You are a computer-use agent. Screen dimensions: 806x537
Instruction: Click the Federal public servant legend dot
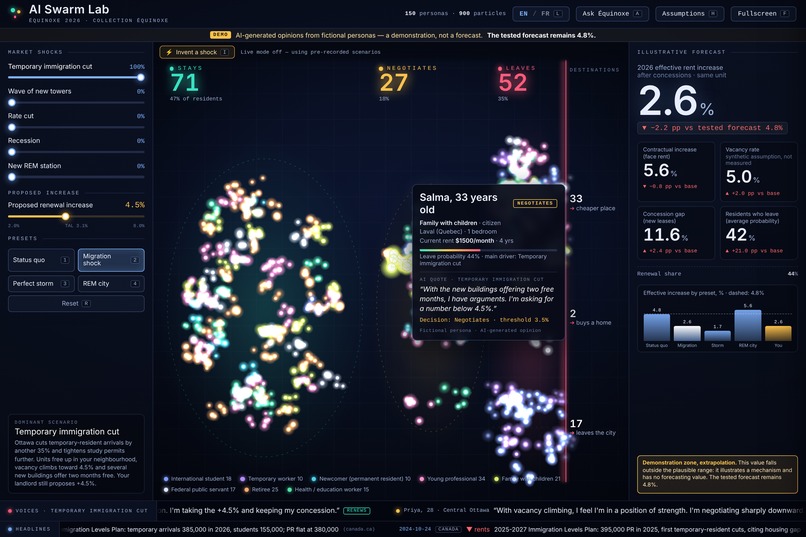pyautogui.click(x=166, y=490)
